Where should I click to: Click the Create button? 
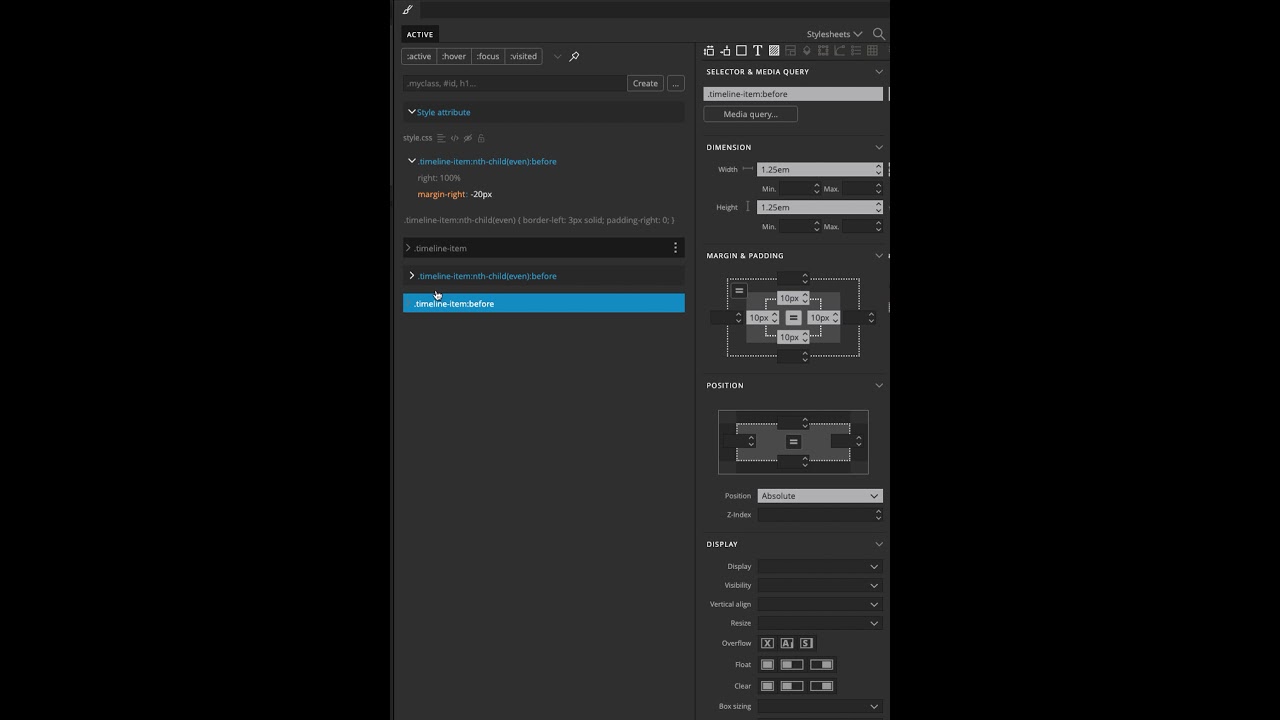point(645,84)
